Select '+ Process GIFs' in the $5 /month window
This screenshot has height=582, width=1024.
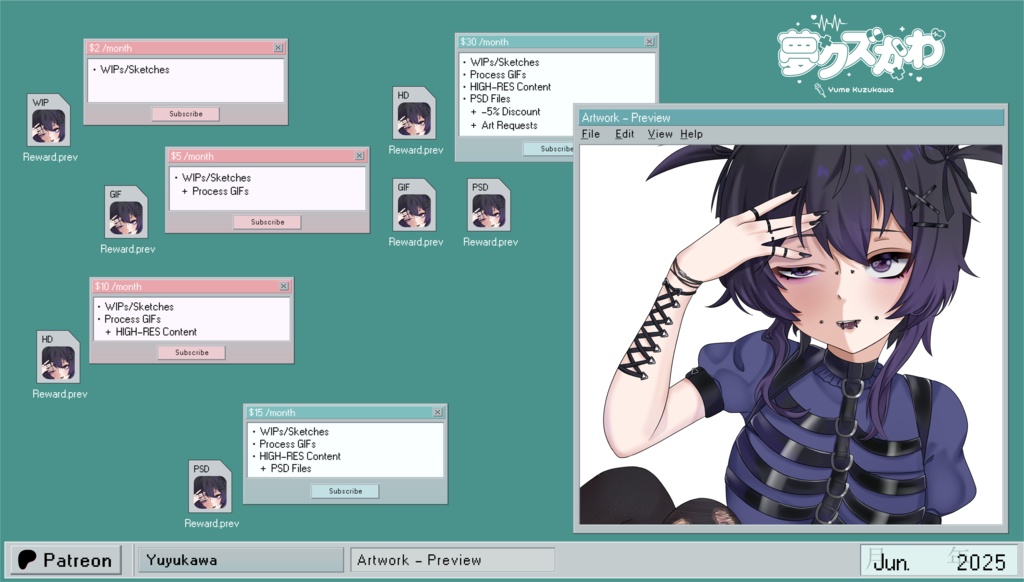215,191
